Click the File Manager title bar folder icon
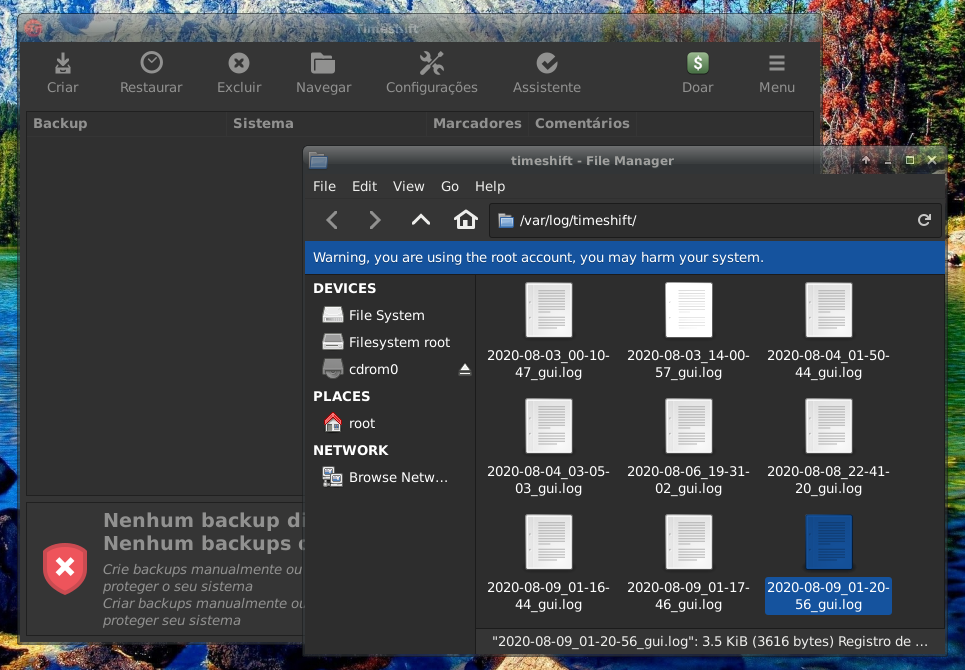This screenshot has height=670, width=965. (318, 161)
